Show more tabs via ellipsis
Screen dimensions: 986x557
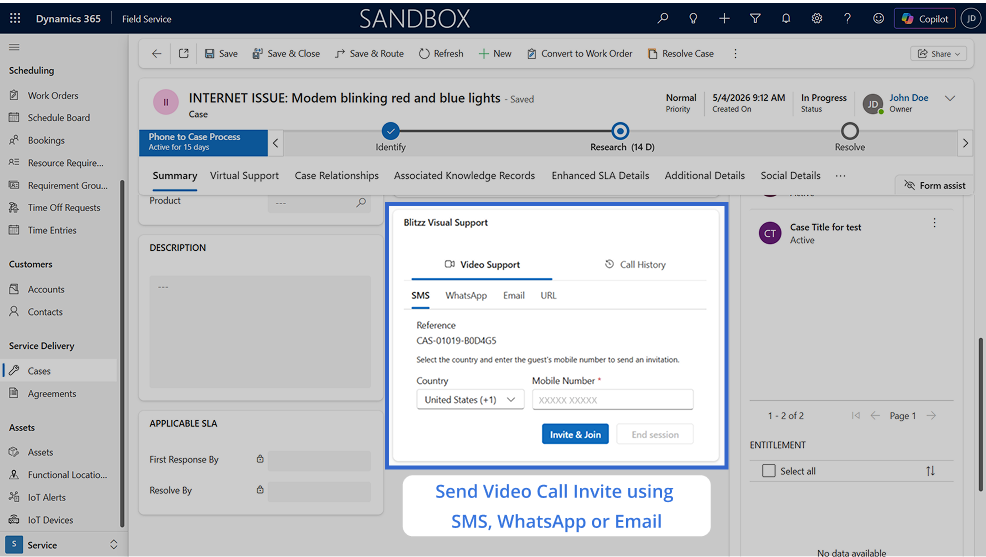coord(840,175)
